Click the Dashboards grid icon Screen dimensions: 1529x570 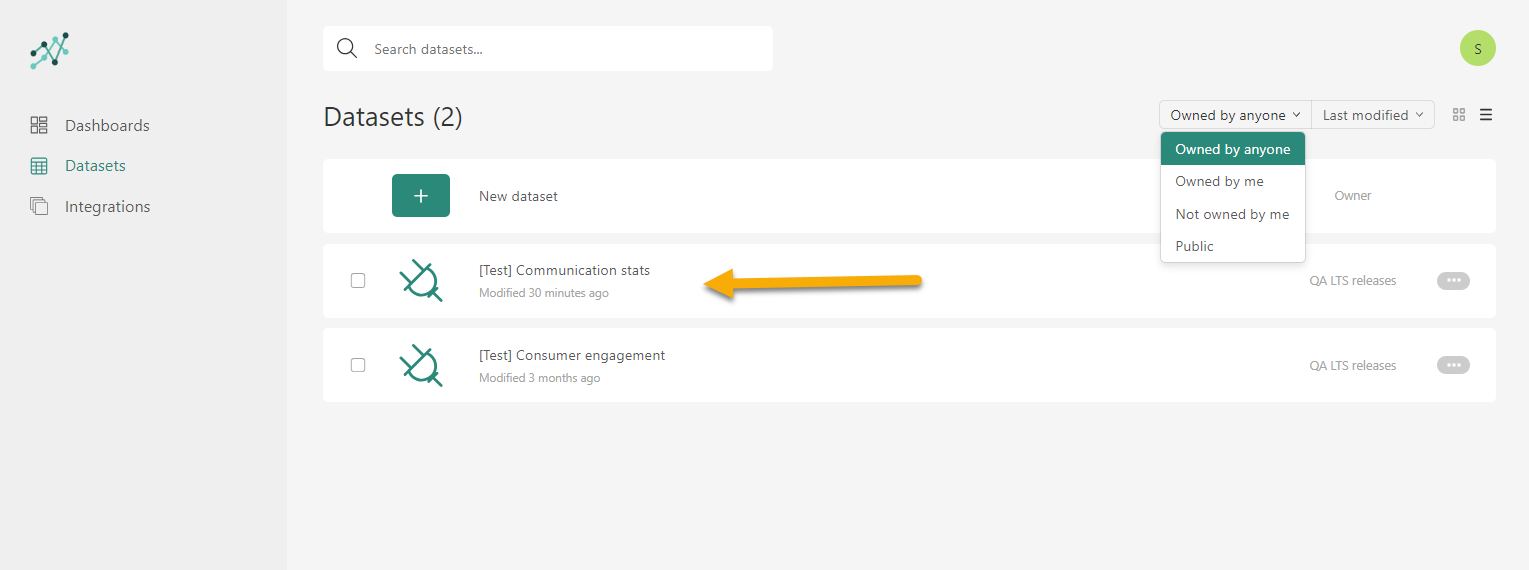(39, 125)
